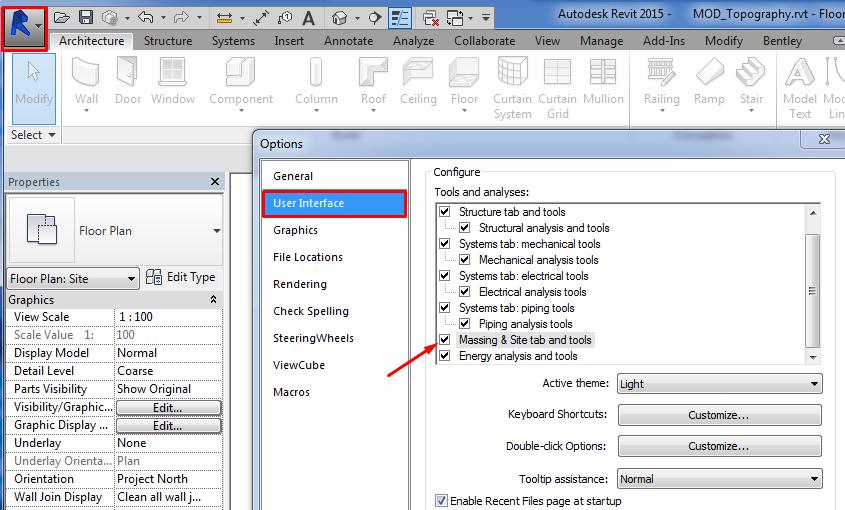Click the Roof tool icon
Image resolution: width=845 pixels, height=510 pixels.
point(373,72)
